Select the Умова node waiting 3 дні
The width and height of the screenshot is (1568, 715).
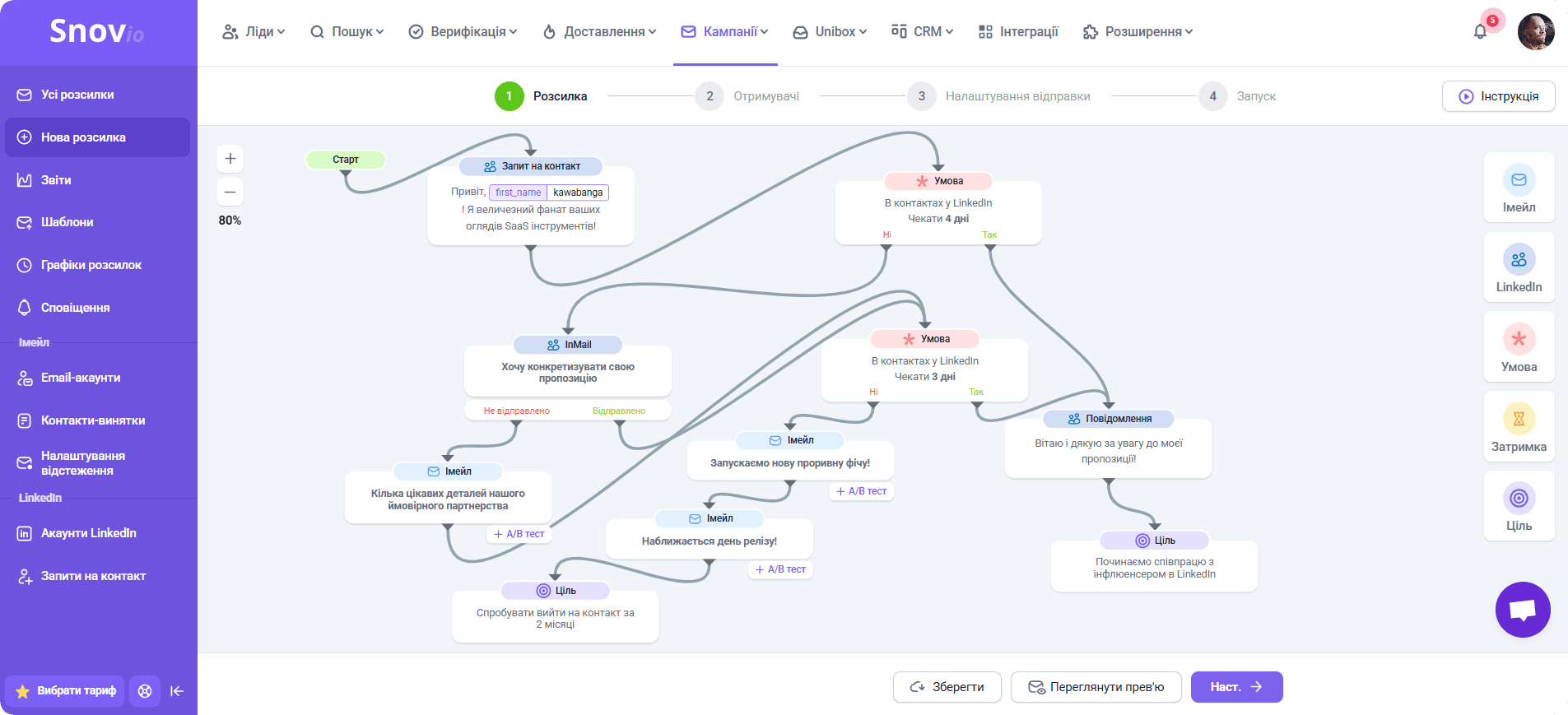point(925,367)
